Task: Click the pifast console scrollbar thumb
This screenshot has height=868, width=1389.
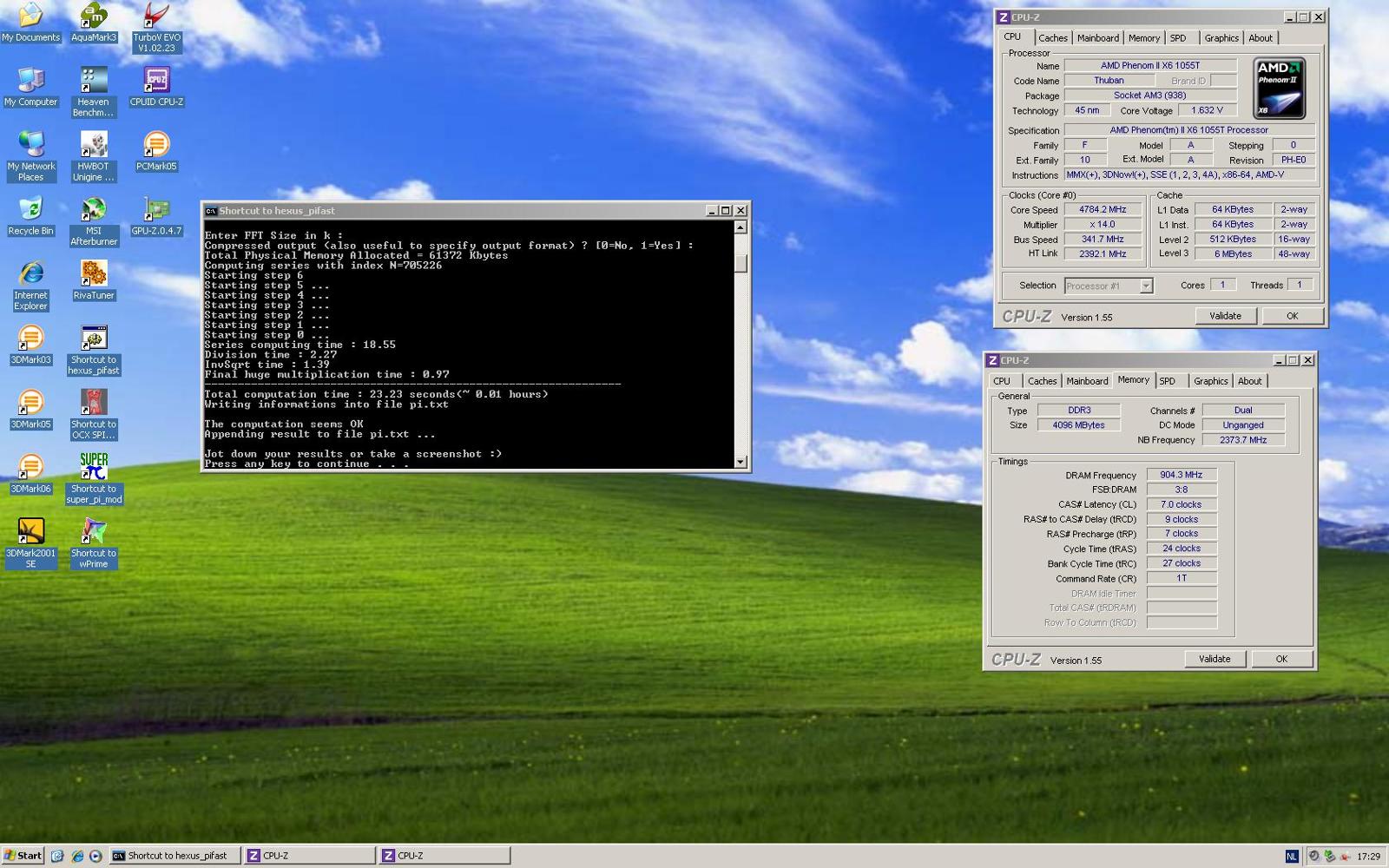Action: (x=741, y=263)
